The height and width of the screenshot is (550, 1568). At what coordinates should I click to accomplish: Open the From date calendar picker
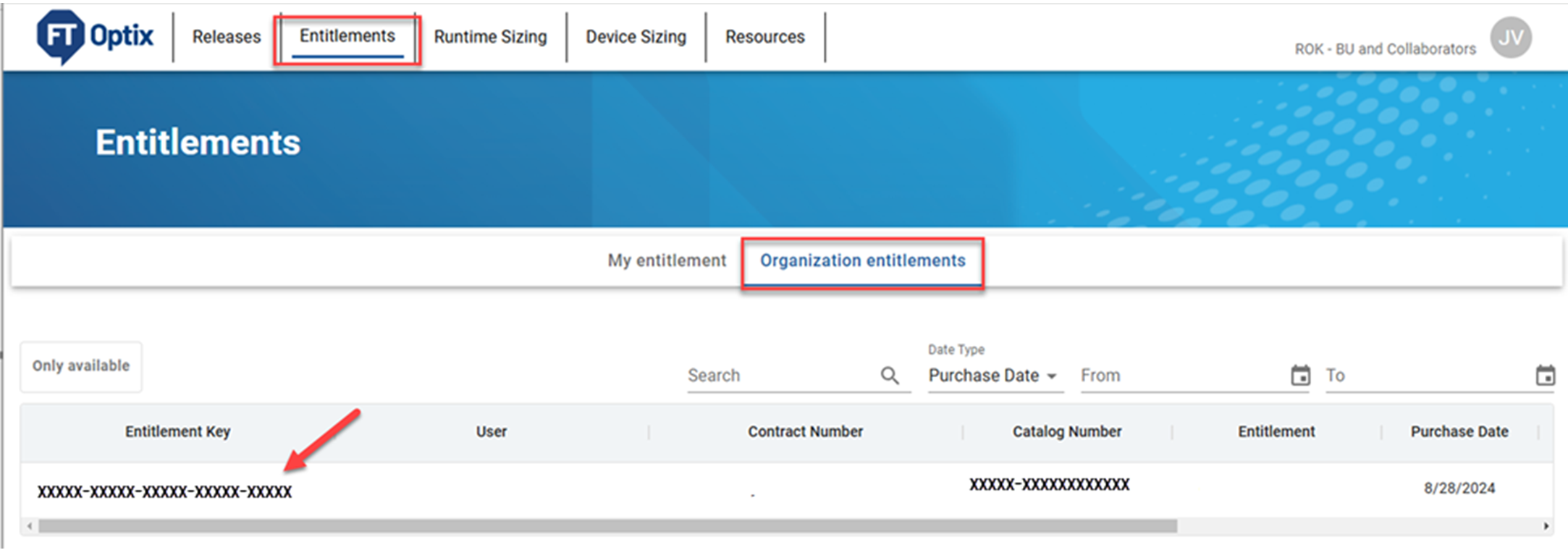pyautogui.click(x=1300, y=376)
